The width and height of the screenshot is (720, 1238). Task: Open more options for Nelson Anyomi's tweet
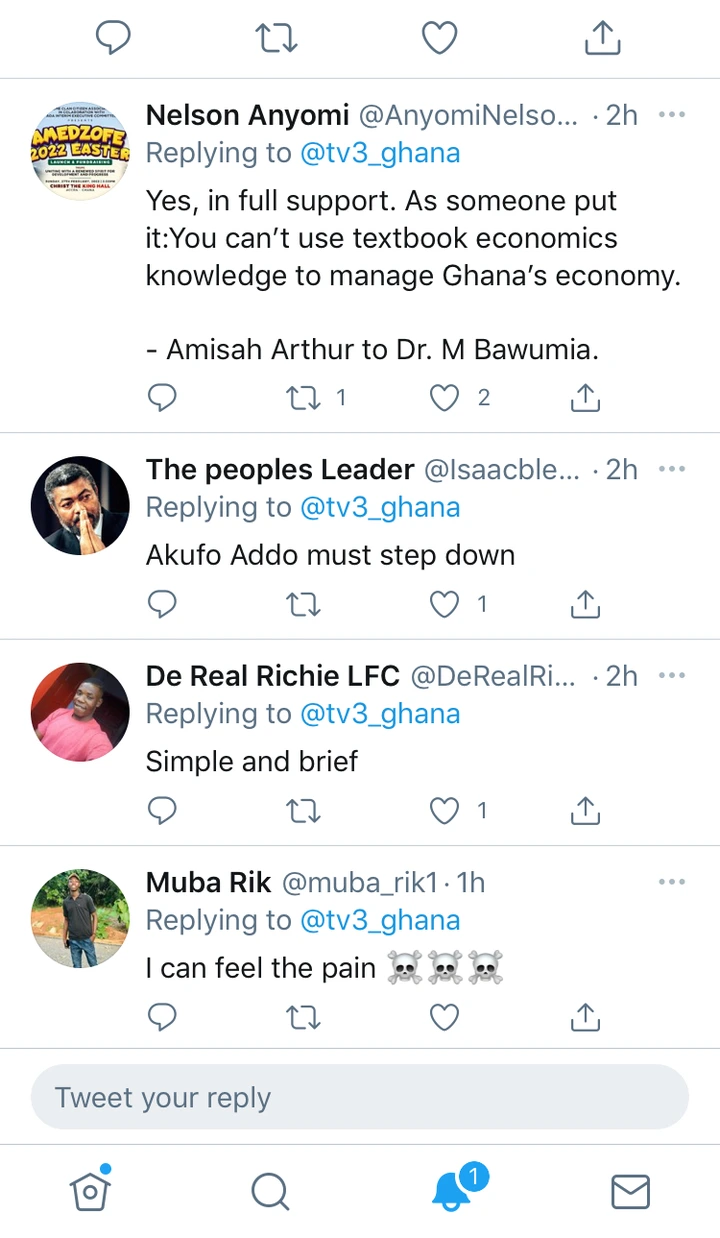pyautogui.click(x=672, y=115)
